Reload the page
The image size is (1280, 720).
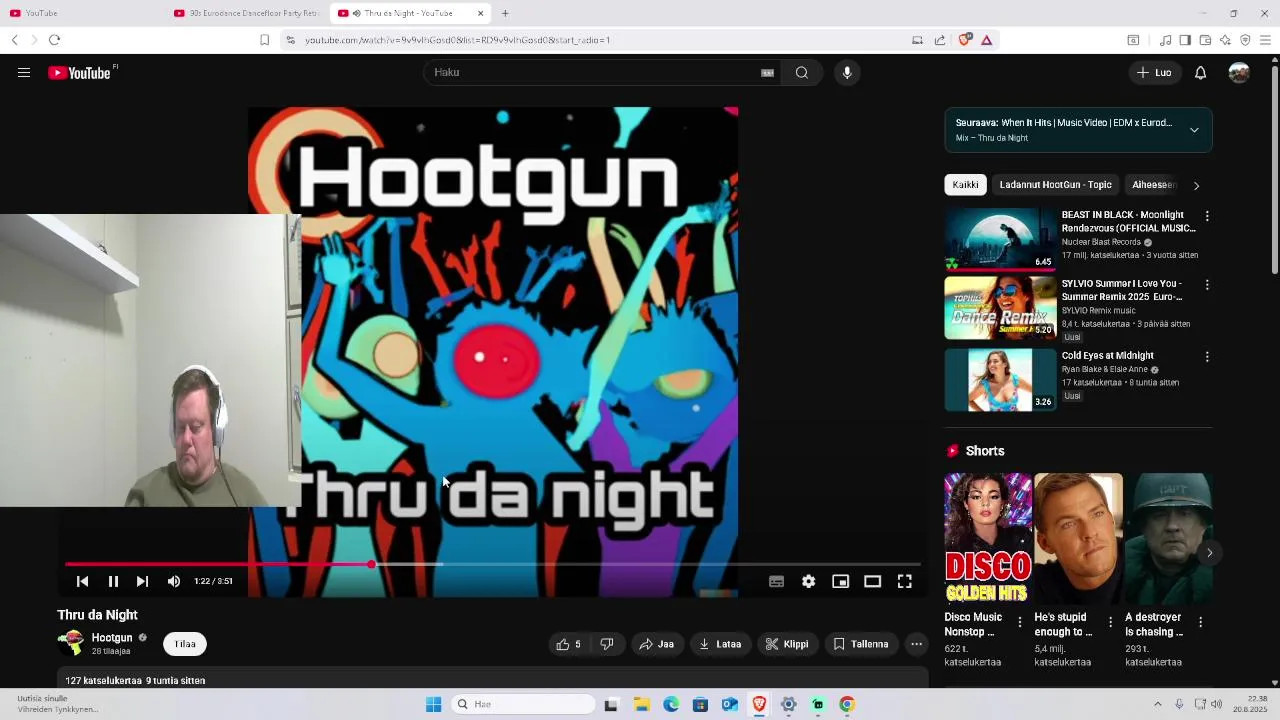[x=54, y=40]
